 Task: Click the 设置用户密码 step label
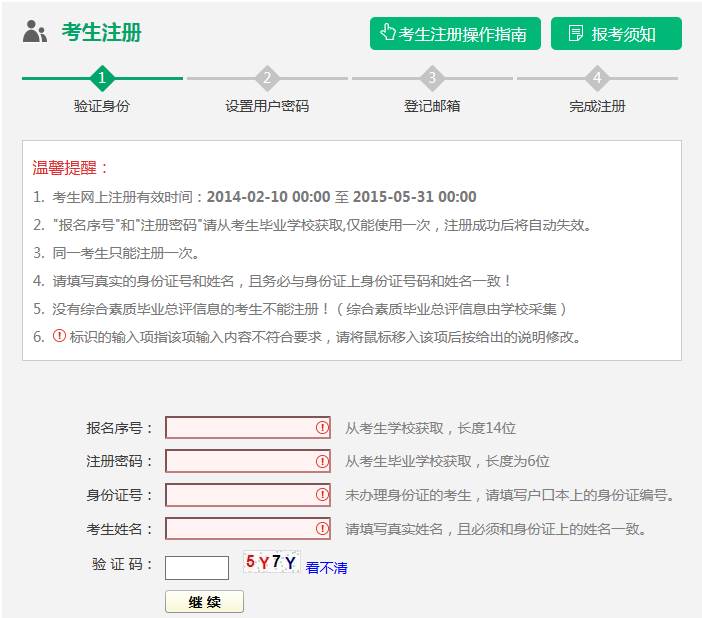click(x=266, y=106)
